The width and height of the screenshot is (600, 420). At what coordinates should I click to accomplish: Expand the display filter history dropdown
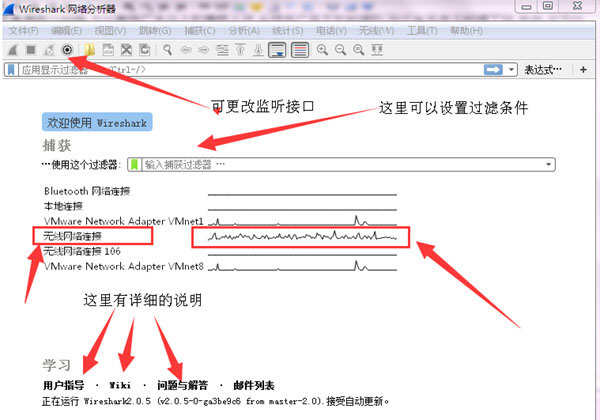511,70
